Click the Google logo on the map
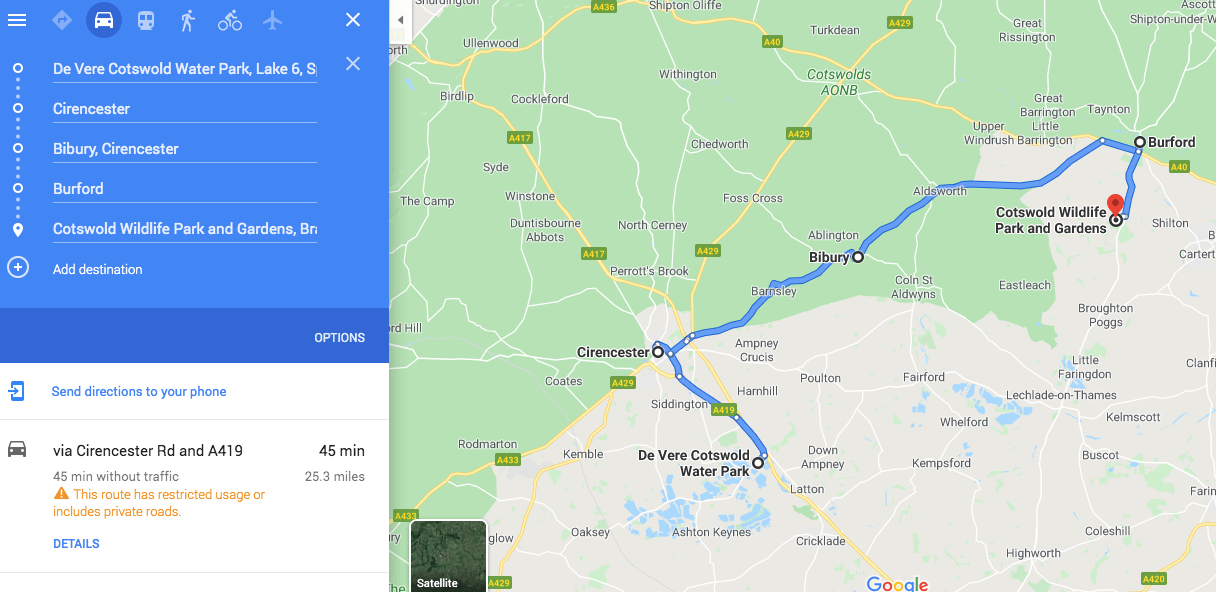 pos(897,584)
